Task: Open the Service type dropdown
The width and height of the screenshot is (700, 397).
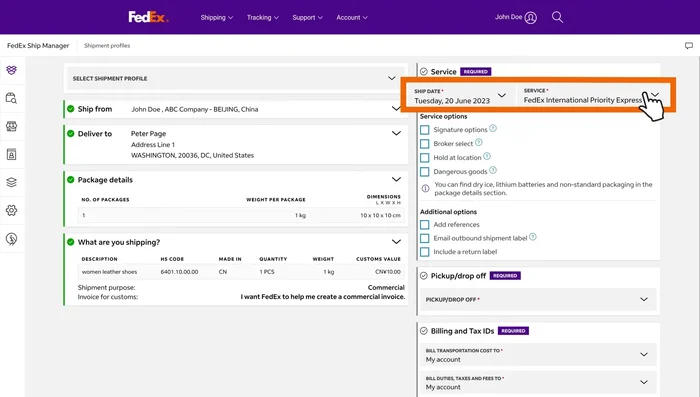Action: coord(592,96)
